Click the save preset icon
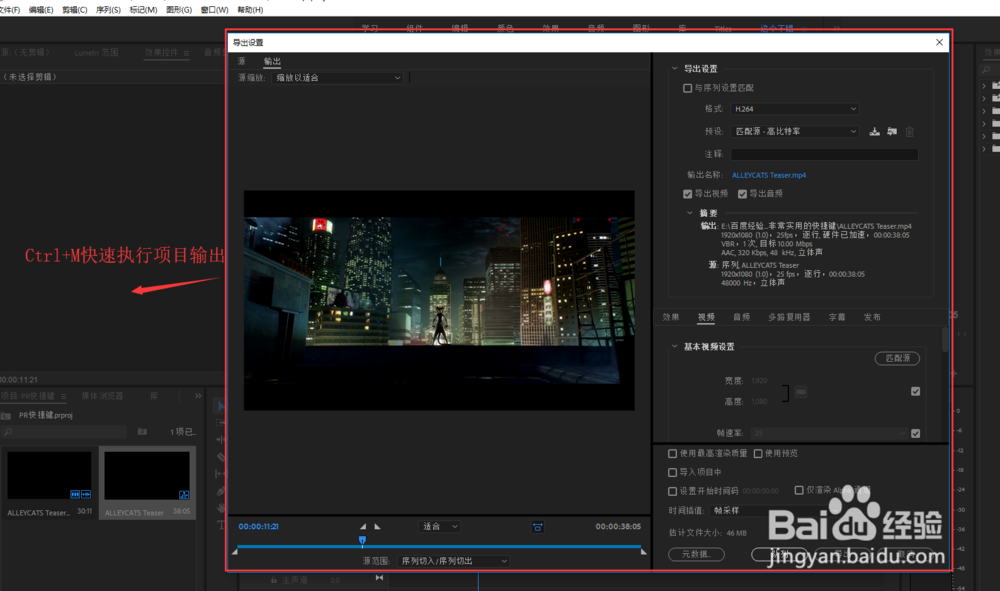Image resolution: width=1000 pixels, height=591 pixels. click(874, 131)
